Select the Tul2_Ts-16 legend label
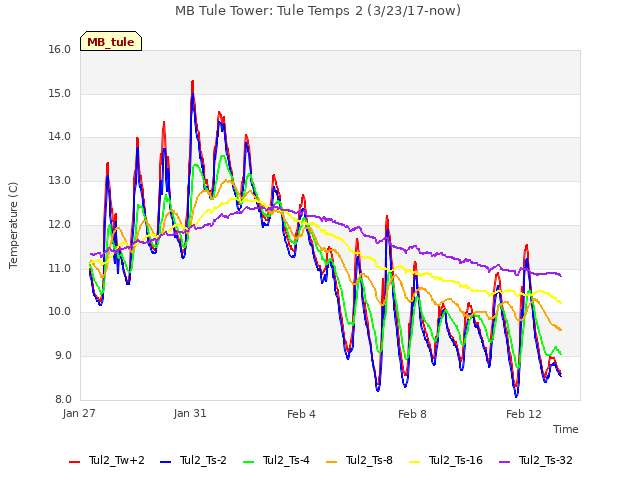 456,460
